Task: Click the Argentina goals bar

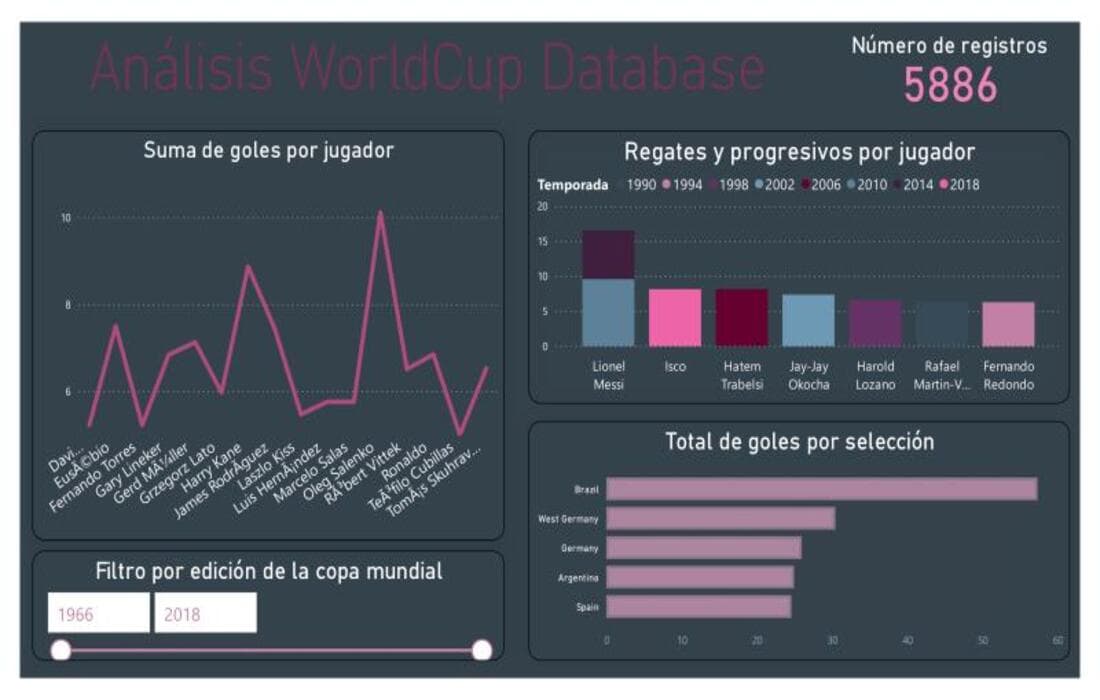Action: click(x=700, y=577)
